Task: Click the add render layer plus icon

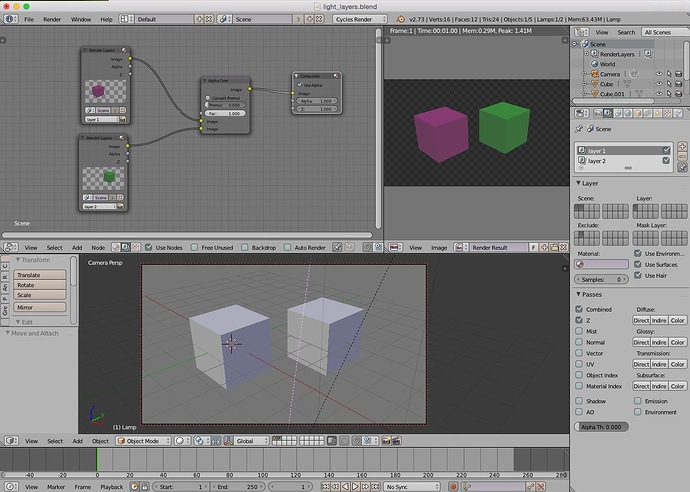Action: (682, 147)
